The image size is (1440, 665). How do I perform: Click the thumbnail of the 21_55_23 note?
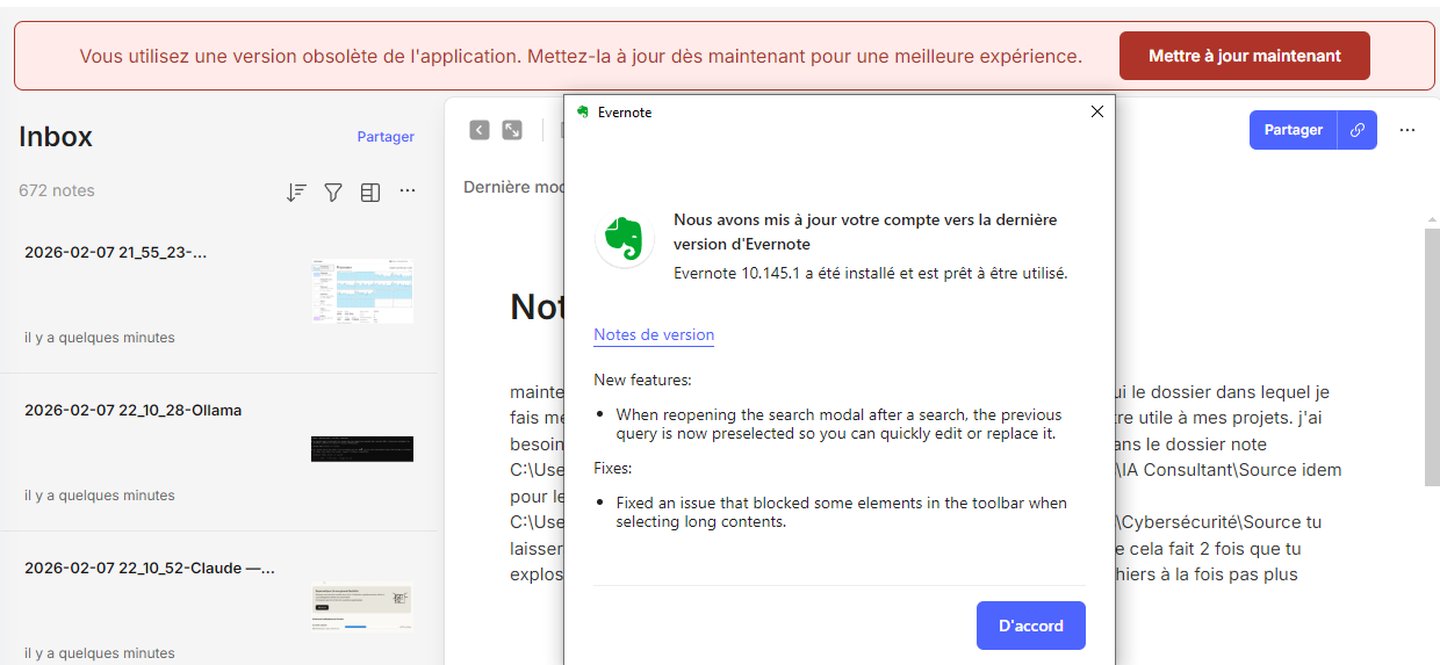[x=362, y=291]
